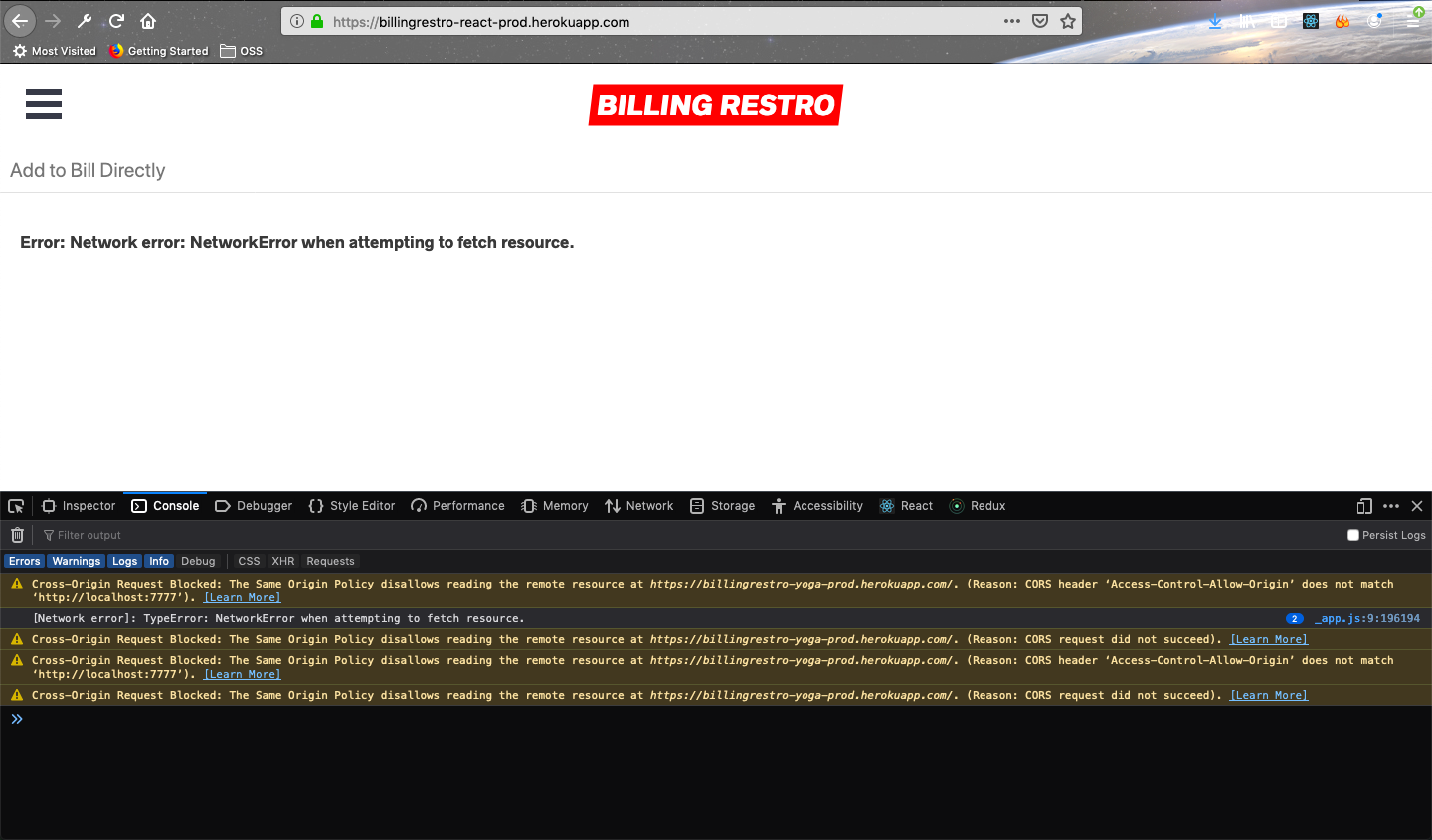Open Getting Started bookmark
Image resolution: width=1432 pixels, height=840 pixels.
[x=159, y=51]
